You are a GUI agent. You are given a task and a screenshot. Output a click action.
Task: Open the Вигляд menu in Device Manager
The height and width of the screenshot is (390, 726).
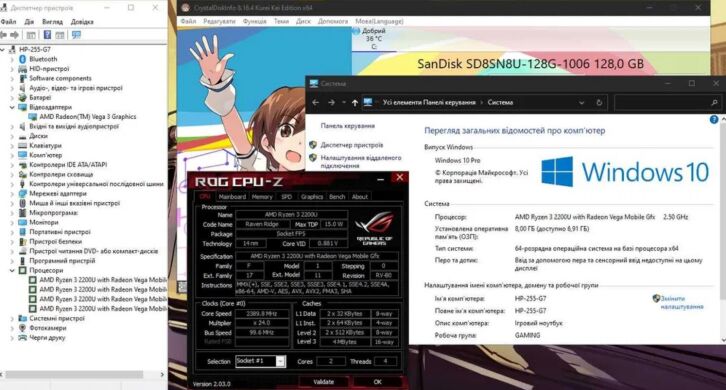[x=52, y=22]
